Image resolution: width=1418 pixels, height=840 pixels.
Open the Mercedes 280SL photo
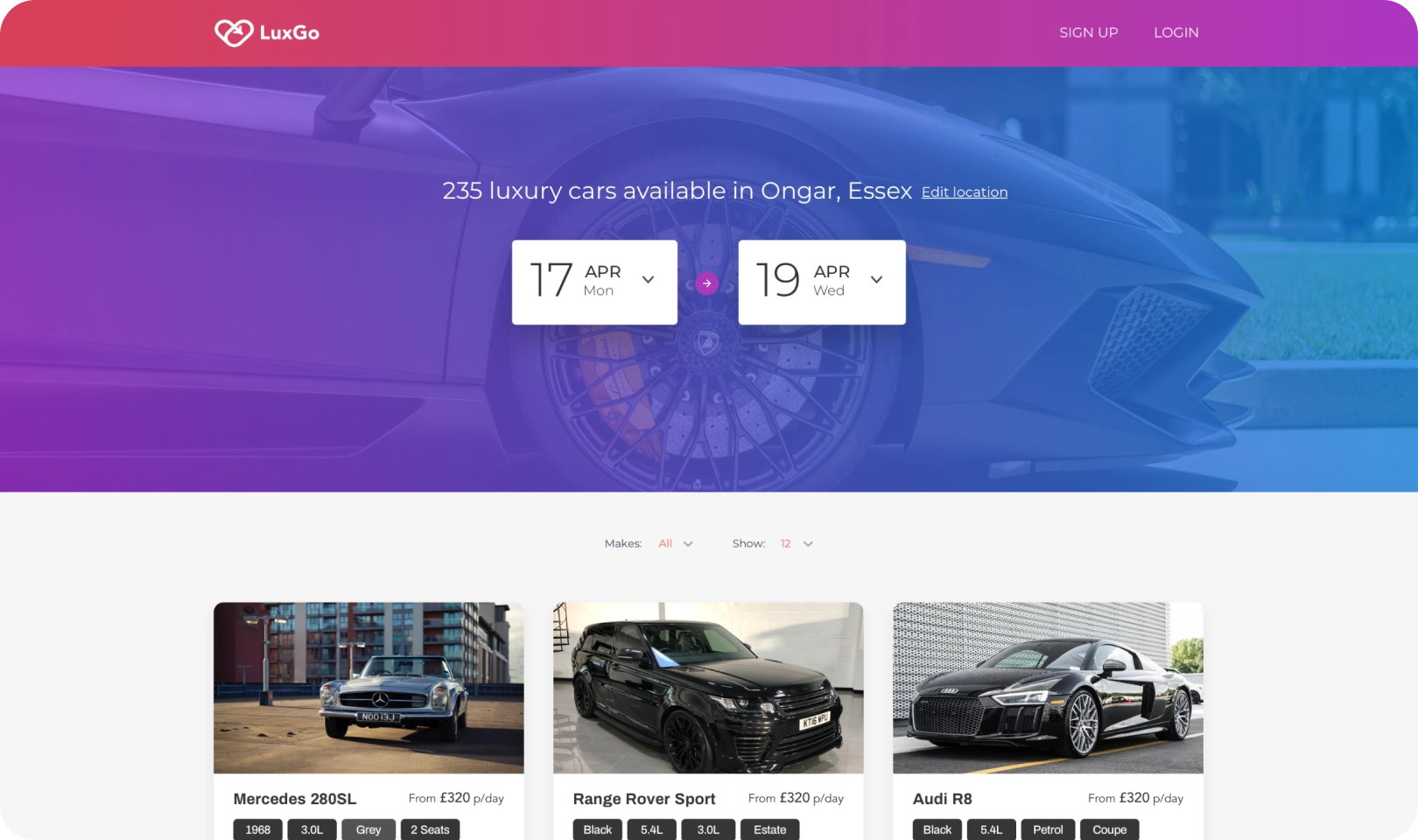pos(369,688)
